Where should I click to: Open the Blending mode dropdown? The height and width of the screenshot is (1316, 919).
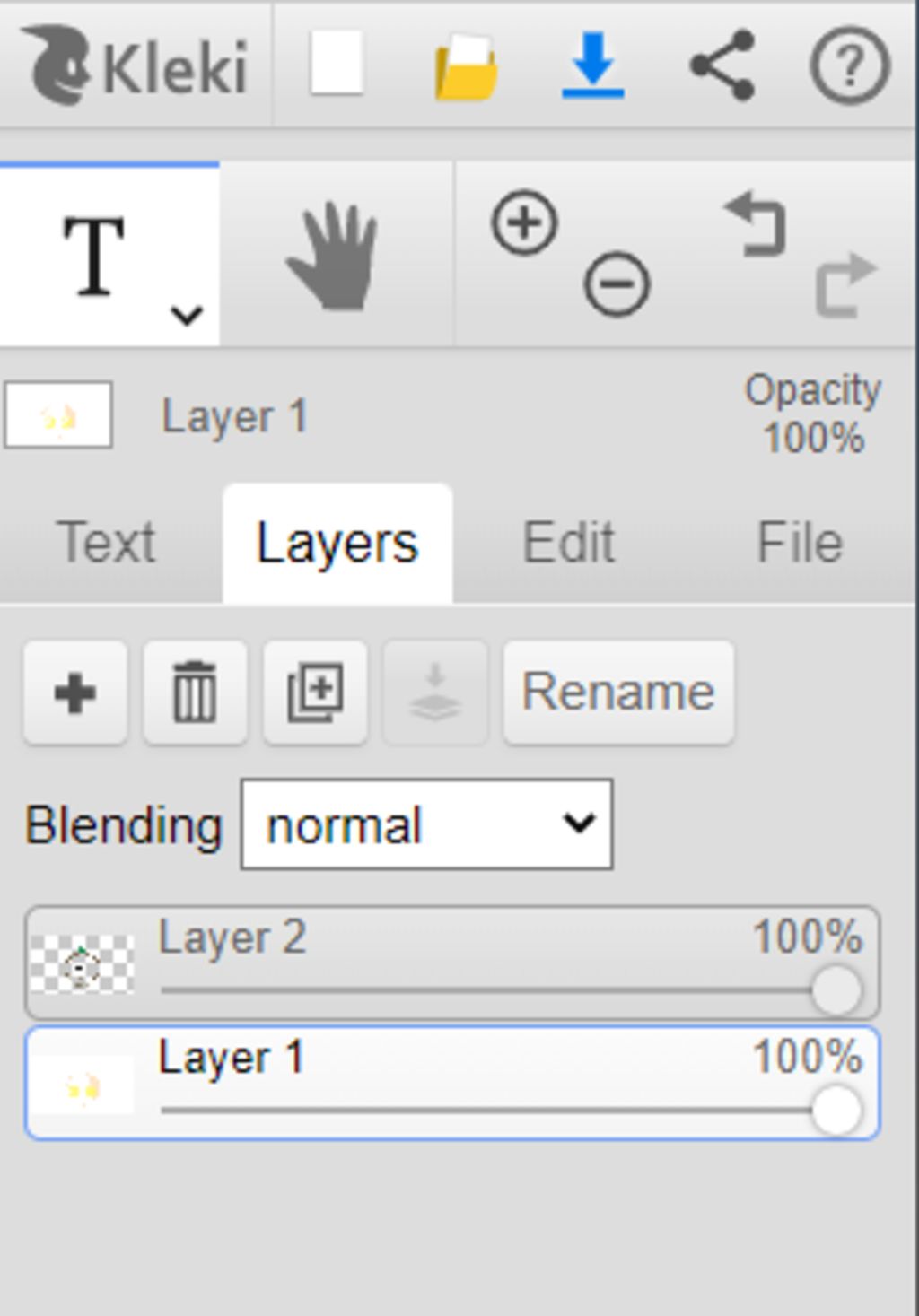point(426,824)
